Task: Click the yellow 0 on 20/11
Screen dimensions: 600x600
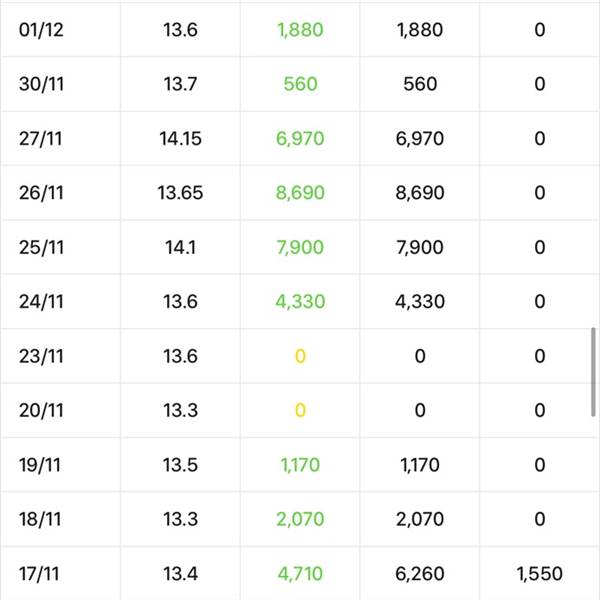Action: (x=300, y=411)
